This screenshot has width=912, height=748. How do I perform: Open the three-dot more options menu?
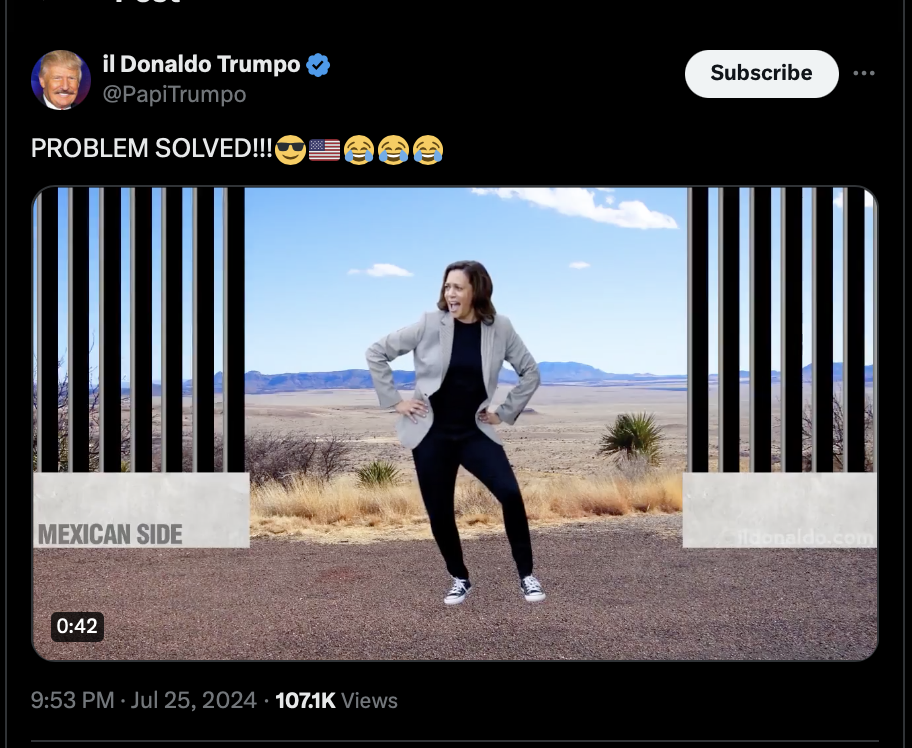[x=864, y=73]
